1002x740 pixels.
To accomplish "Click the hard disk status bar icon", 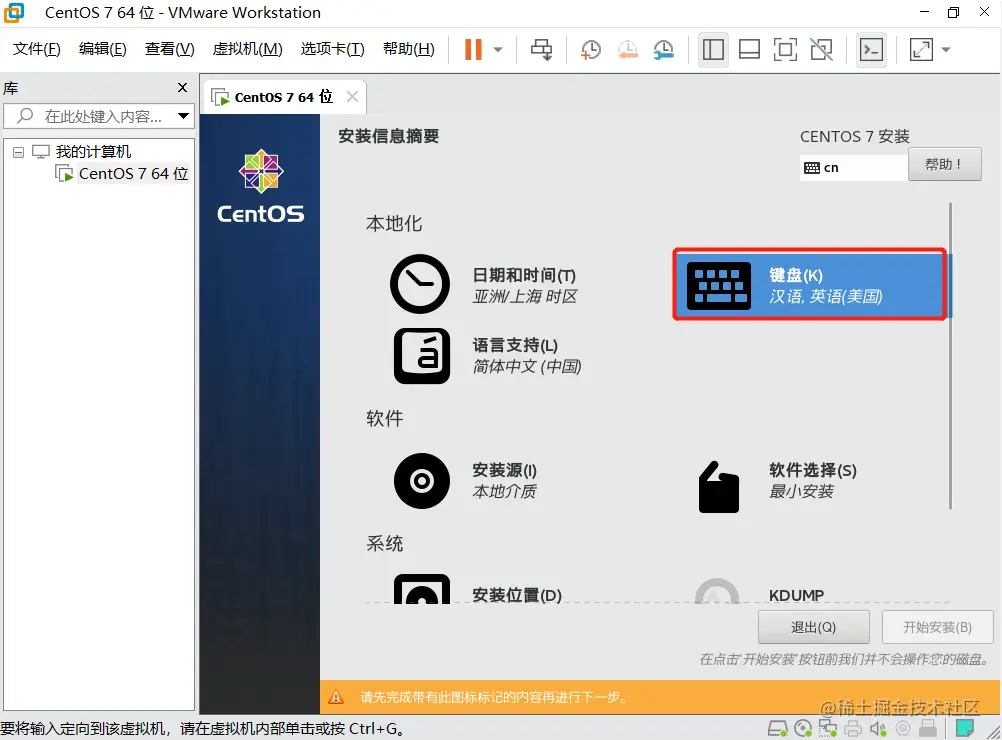I will 778,728.
